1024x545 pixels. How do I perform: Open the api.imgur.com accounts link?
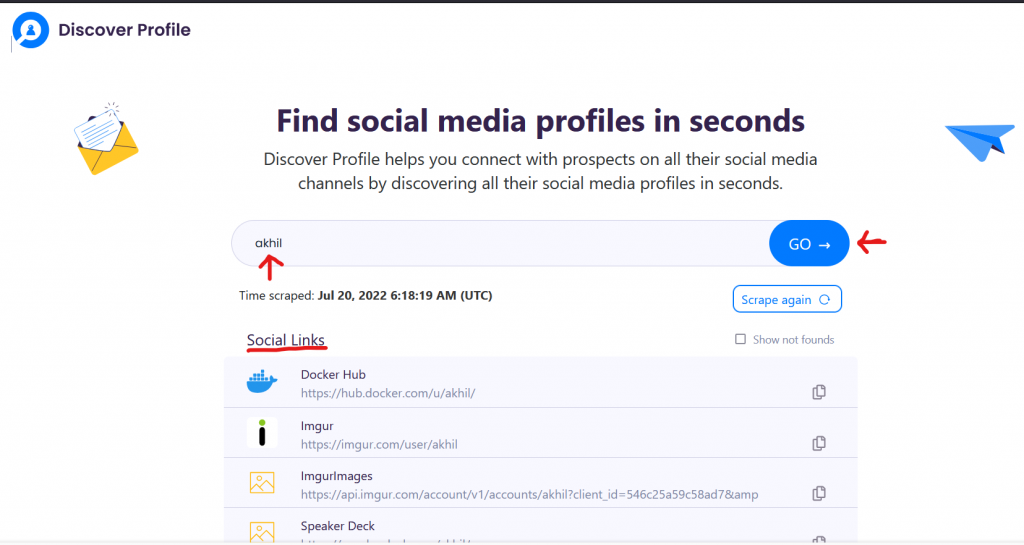point(530,495)
